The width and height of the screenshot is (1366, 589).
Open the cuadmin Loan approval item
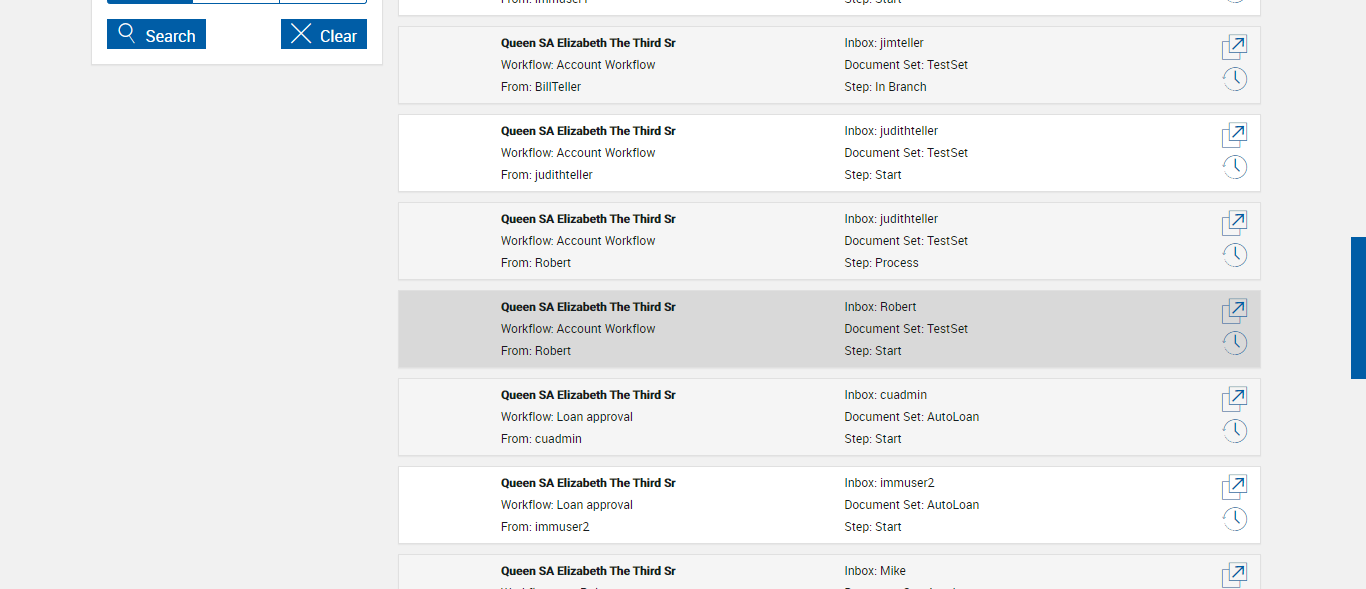1235,399
